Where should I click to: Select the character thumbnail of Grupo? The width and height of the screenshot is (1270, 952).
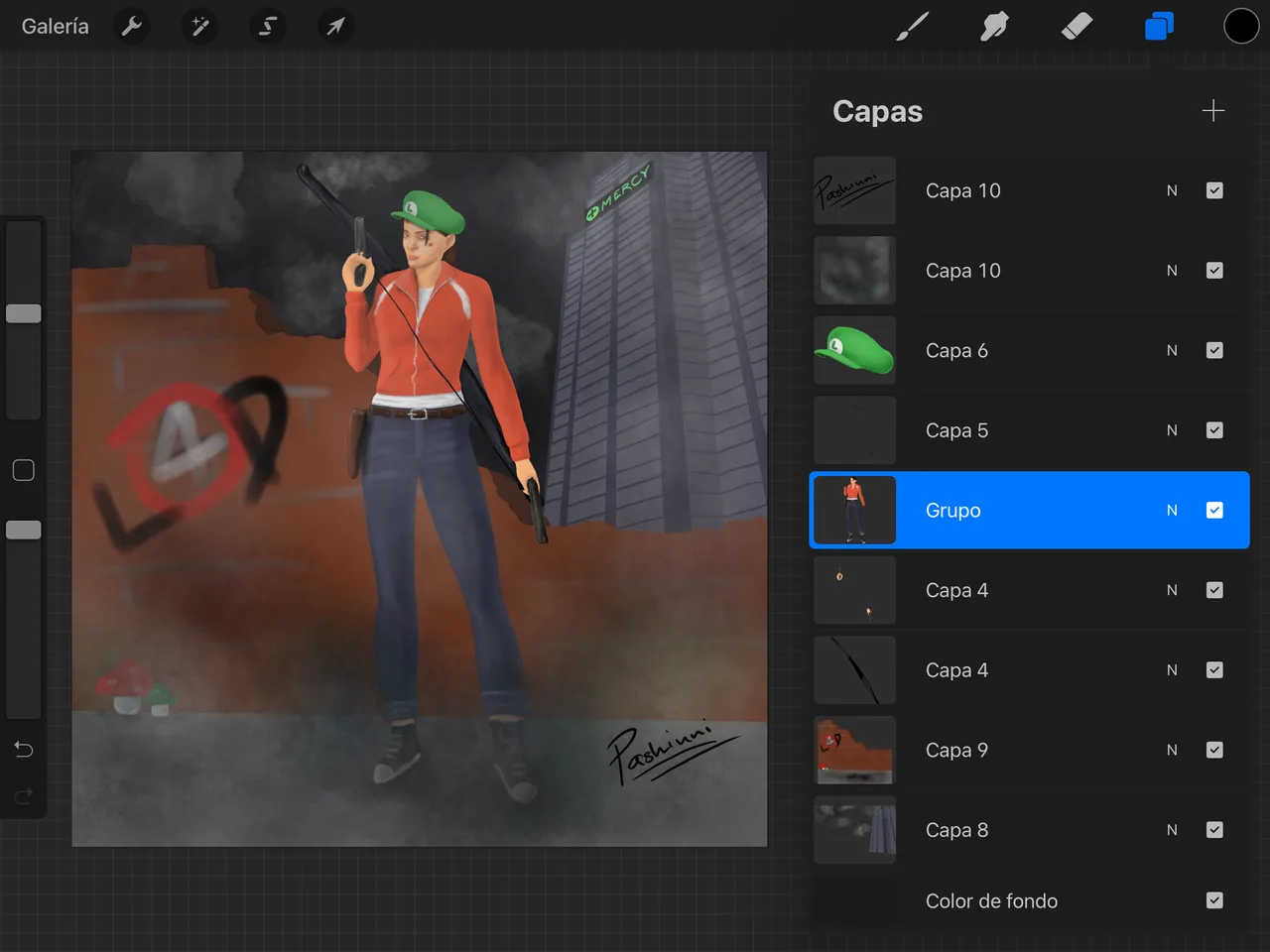[854, 510]
